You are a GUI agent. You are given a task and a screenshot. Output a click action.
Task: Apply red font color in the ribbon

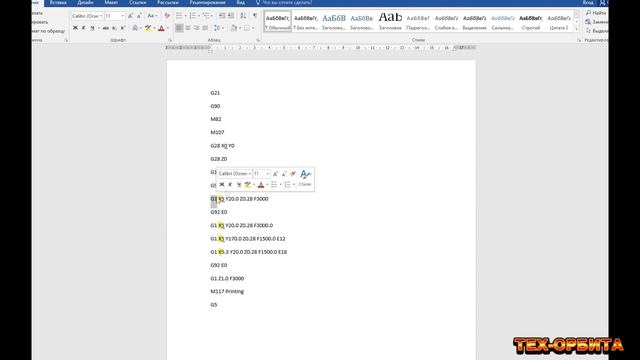(x=161, y=28)
